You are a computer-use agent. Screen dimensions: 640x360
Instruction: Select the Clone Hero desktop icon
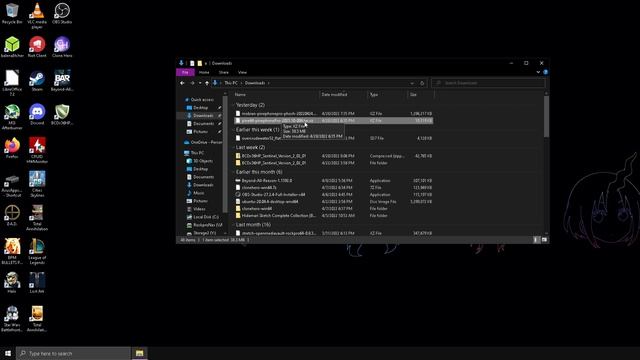(62, 47)
